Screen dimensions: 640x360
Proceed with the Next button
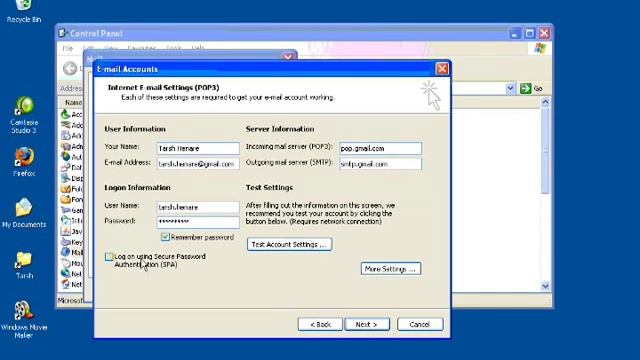pos(367,324)
